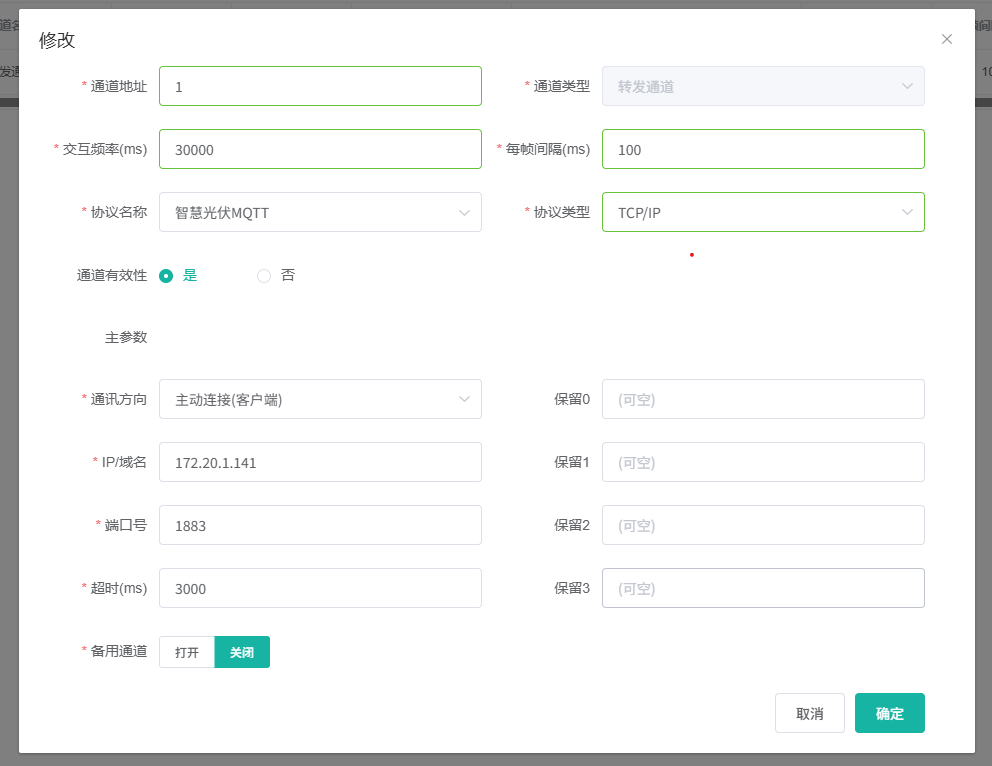Click the 交互频率(ms) input field

320,149
